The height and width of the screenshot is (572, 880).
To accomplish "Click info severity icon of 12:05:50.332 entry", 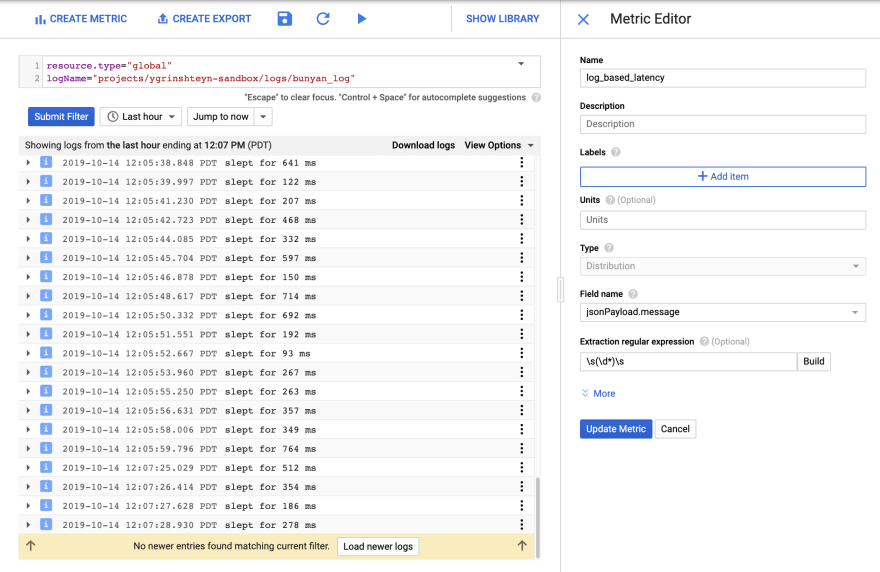I will (46, 314).
